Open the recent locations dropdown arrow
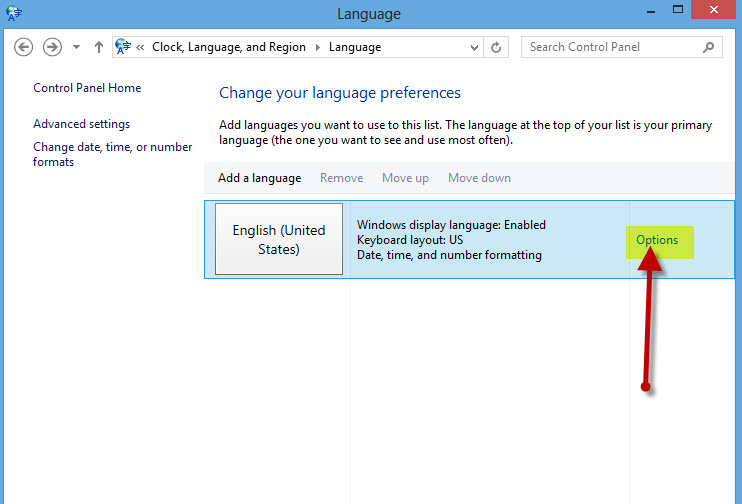Image resolution: width=742 pixels, height=504 pixels. pos(76,47)
